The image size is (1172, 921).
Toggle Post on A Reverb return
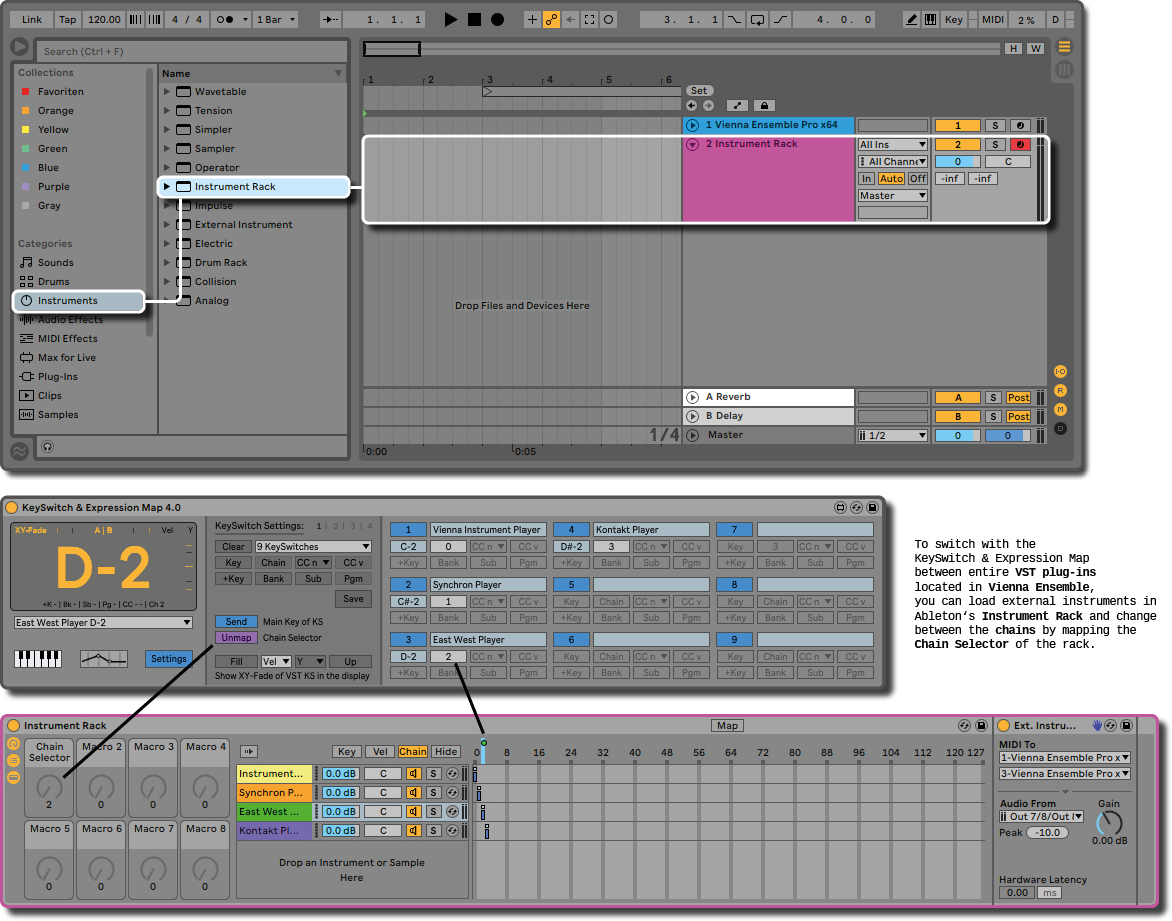pos(1018,398)
